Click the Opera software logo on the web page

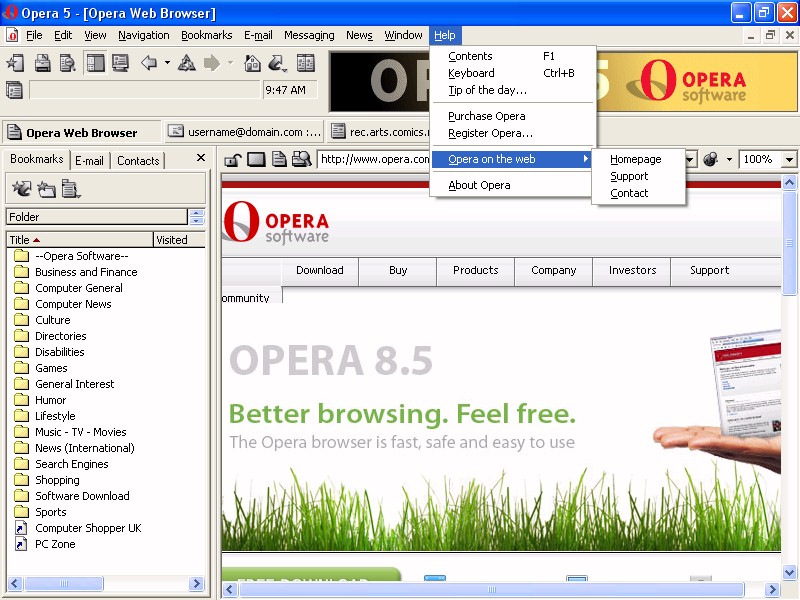pos(276,222)
